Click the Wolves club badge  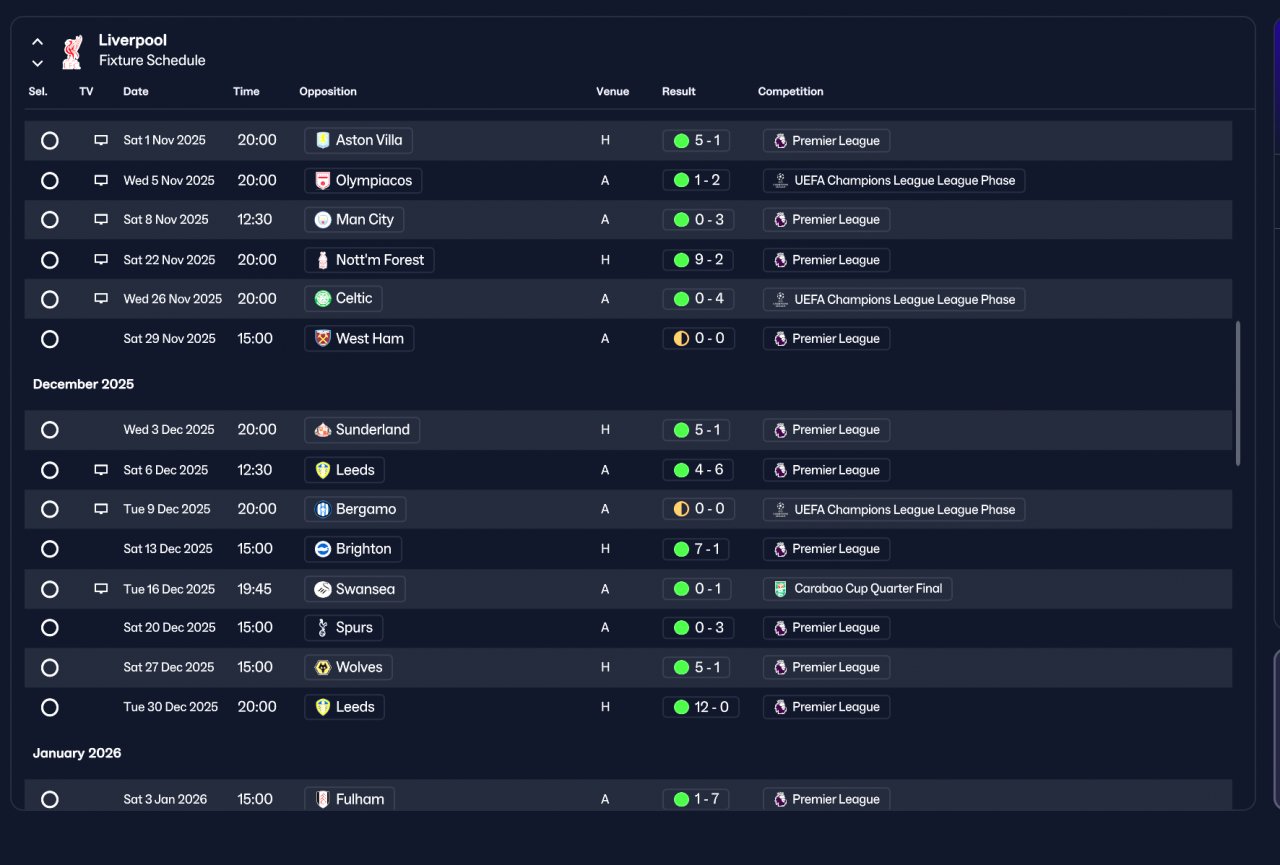[322, 668]
